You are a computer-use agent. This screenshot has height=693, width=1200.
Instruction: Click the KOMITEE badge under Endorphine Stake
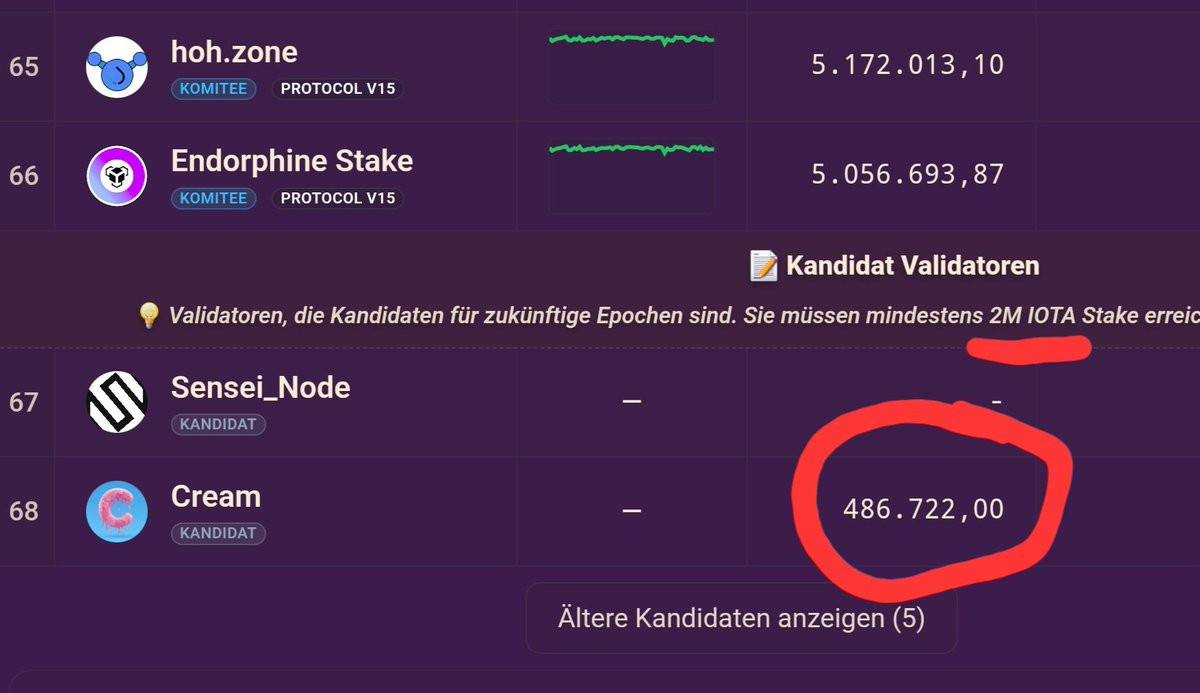click(x=213, y=198)
